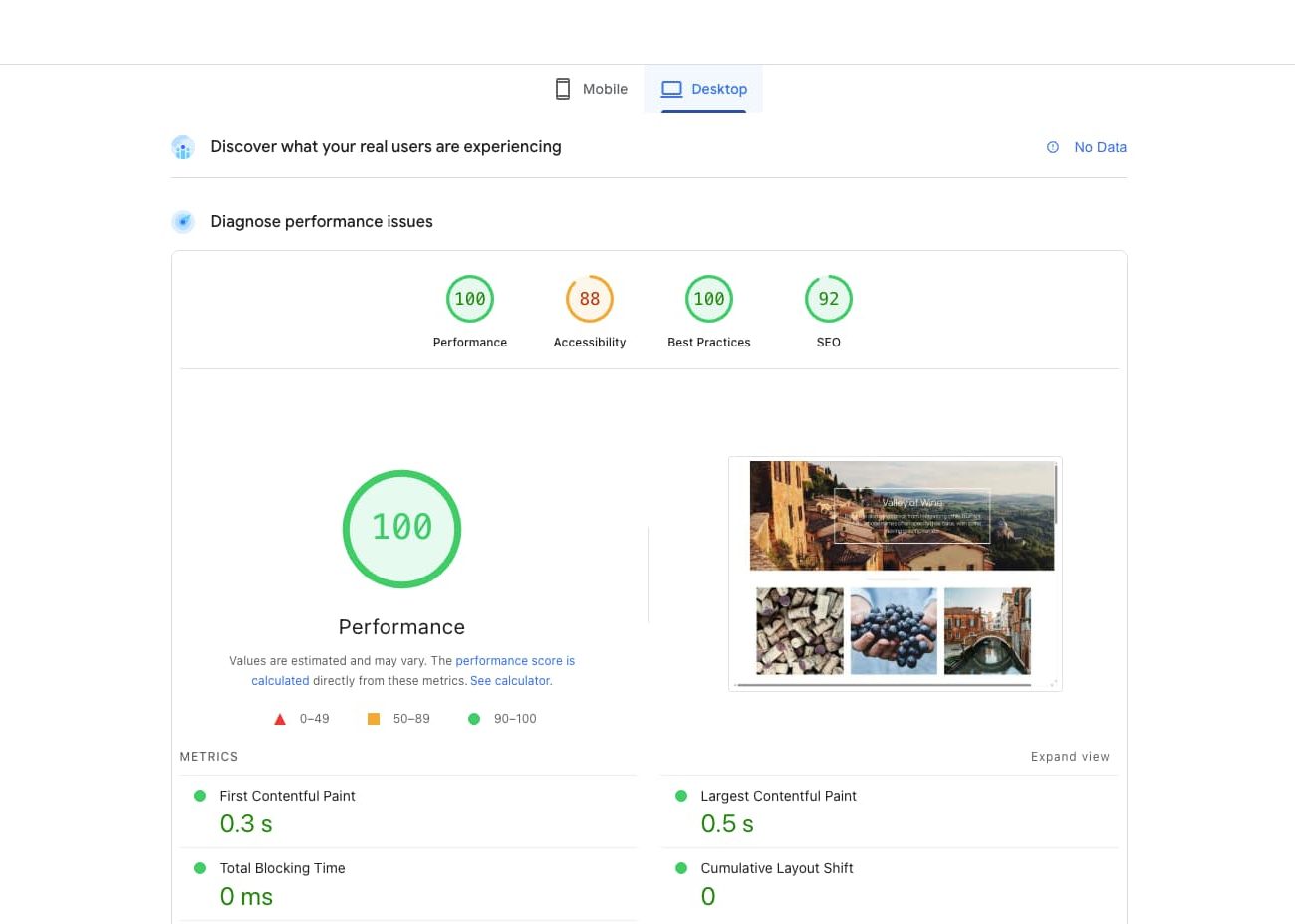Click the SEO 92 score gauge
The height and width of the screenshot is (924, 1295).
pos(829,298)
